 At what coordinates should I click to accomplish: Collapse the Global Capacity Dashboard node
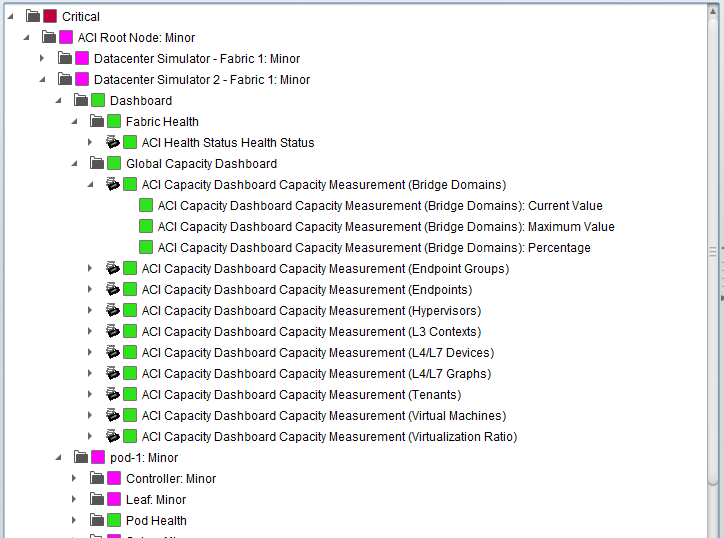click(74, 163)
